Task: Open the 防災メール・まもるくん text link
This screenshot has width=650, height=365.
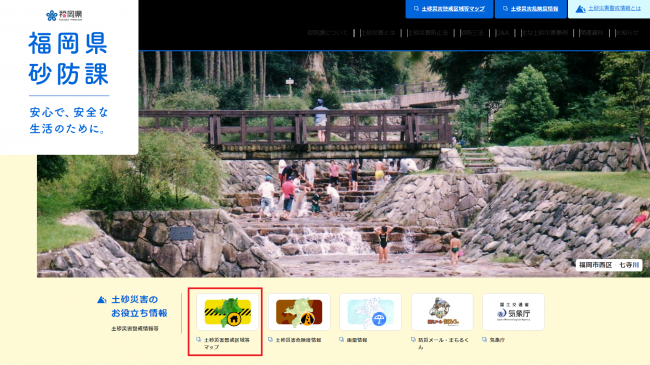Action: (444, 343)
